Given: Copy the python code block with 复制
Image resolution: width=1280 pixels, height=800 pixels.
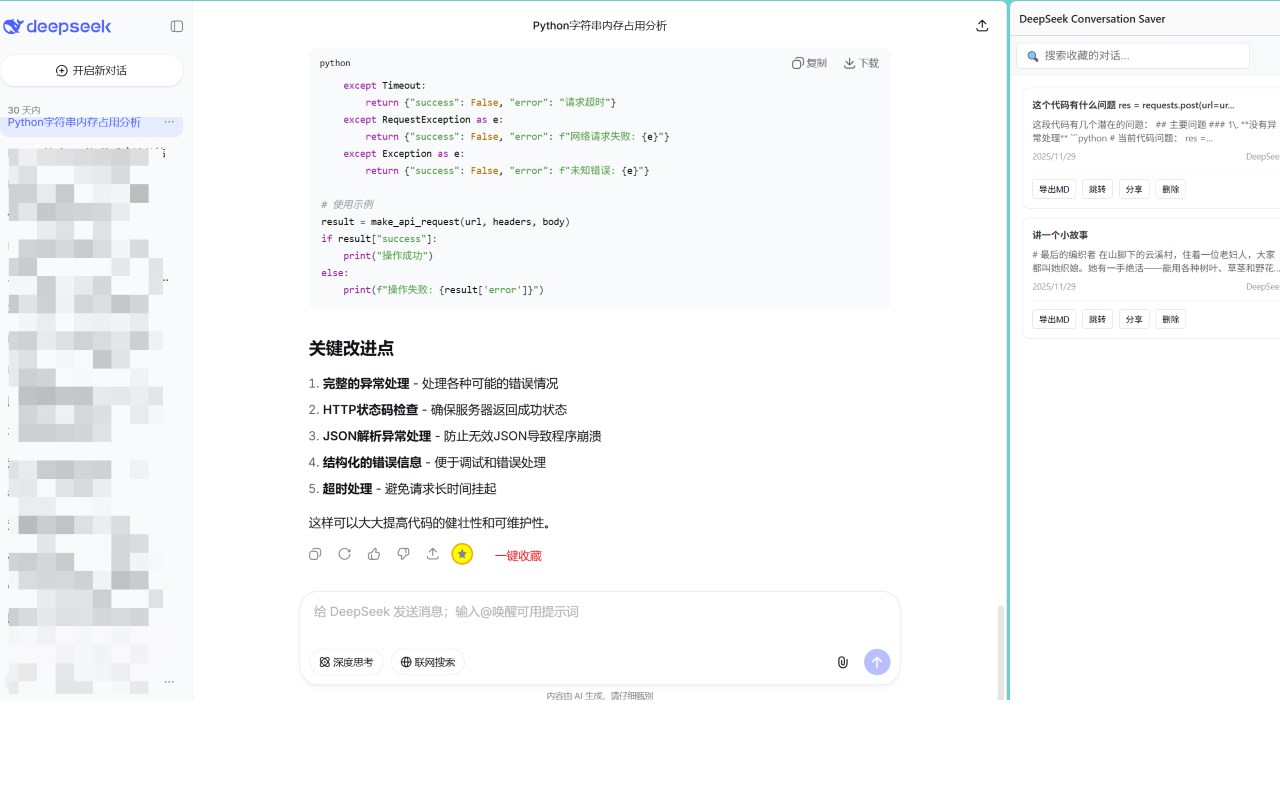Looking at the screenshot, I should tap(809, 63).
